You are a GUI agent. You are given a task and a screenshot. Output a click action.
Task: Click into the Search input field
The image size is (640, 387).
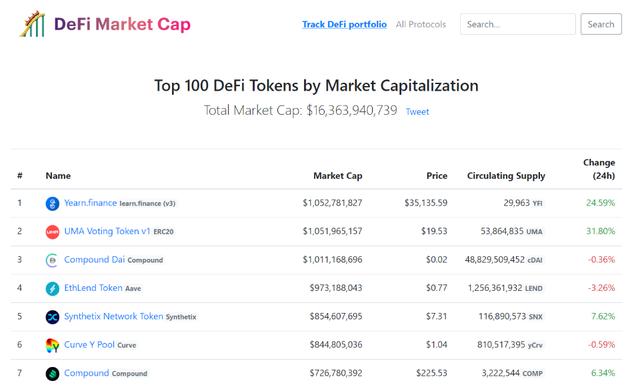[x=518, y=24]
